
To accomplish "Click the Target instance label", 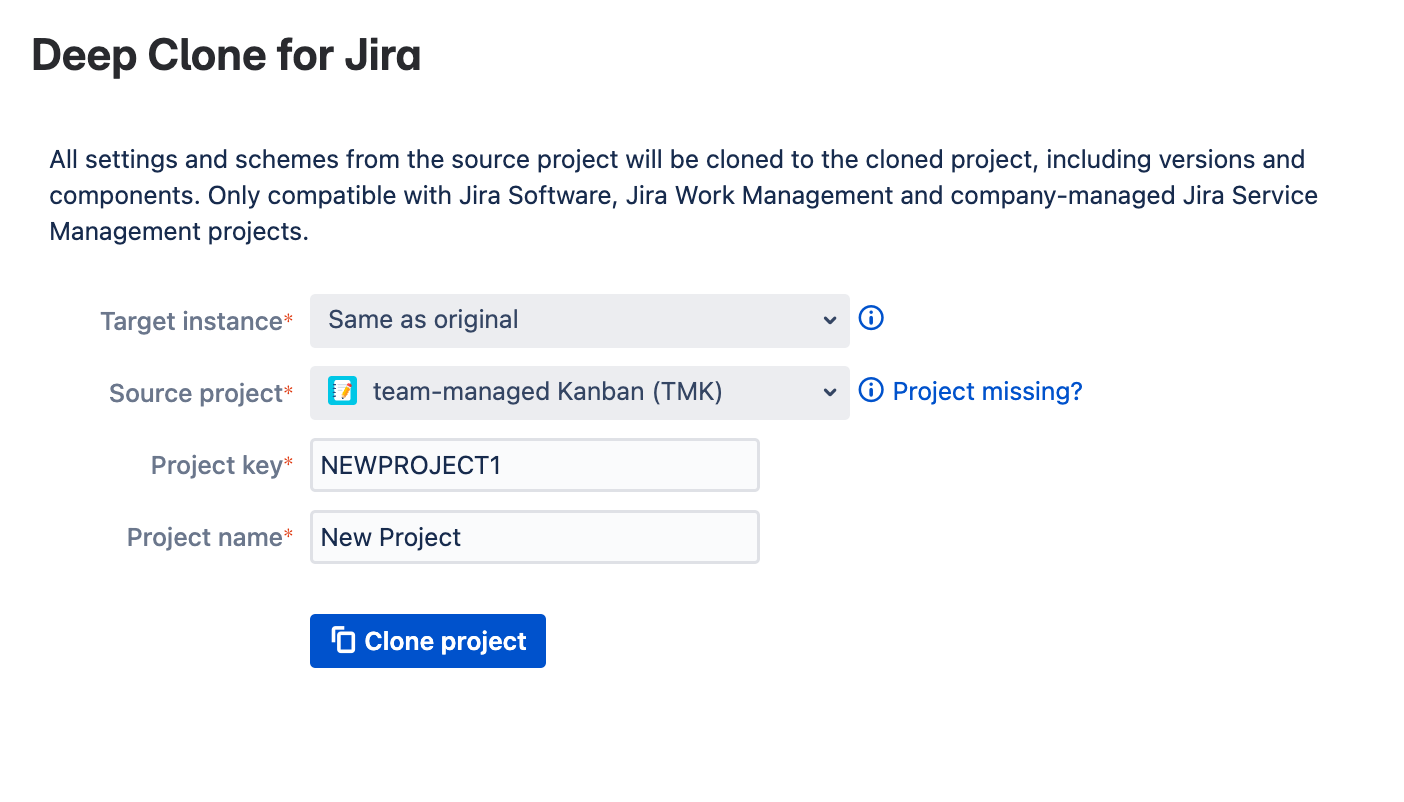I will point(189,321).
